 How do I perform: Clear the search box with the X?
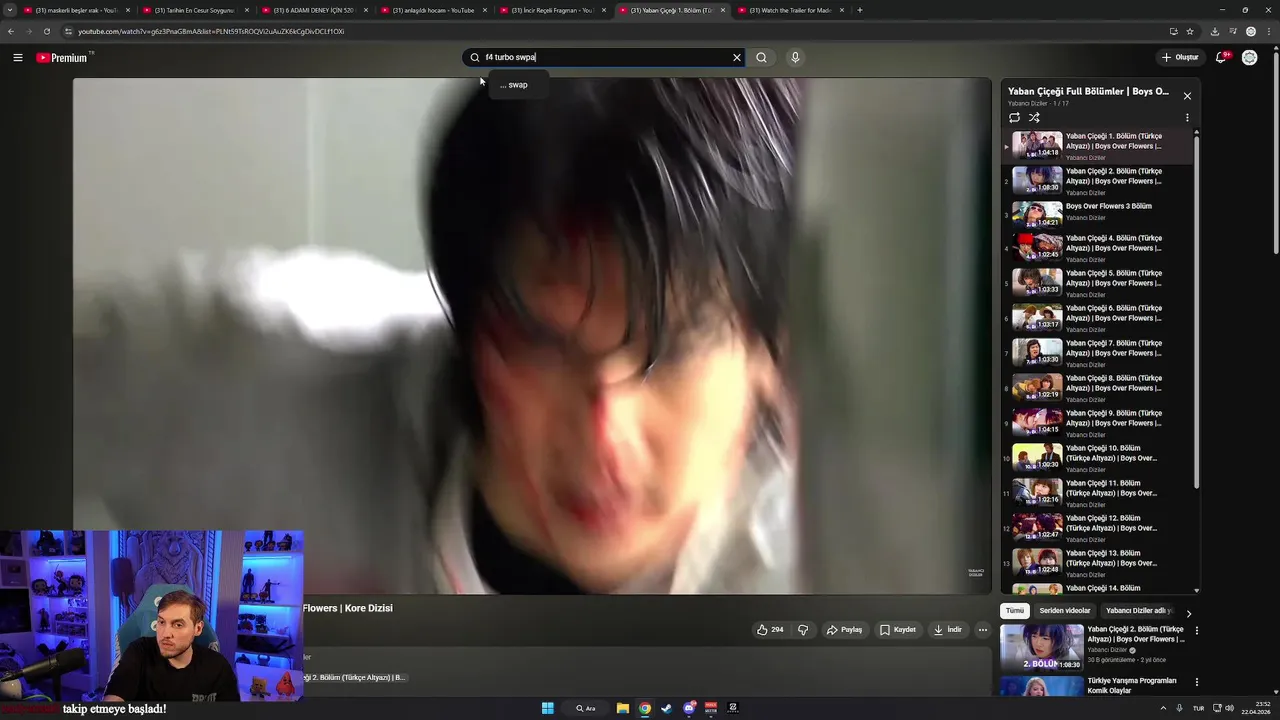tap(737, 57)
